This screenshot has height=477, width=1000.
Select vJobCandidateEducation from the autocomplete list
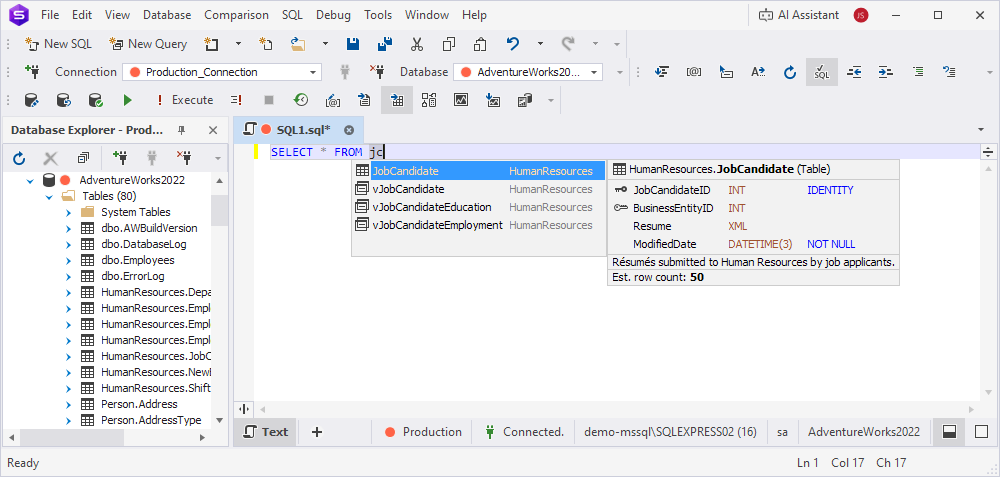[432, 207]
